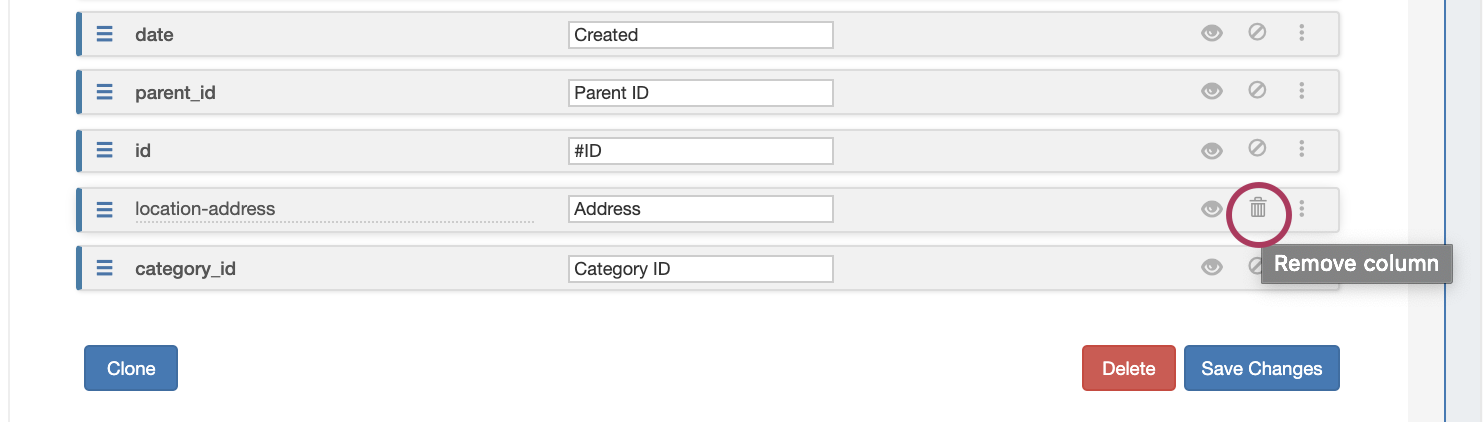Hide the location-address column with eye icon
1483x422 pixels.
tap(1212, 209)
